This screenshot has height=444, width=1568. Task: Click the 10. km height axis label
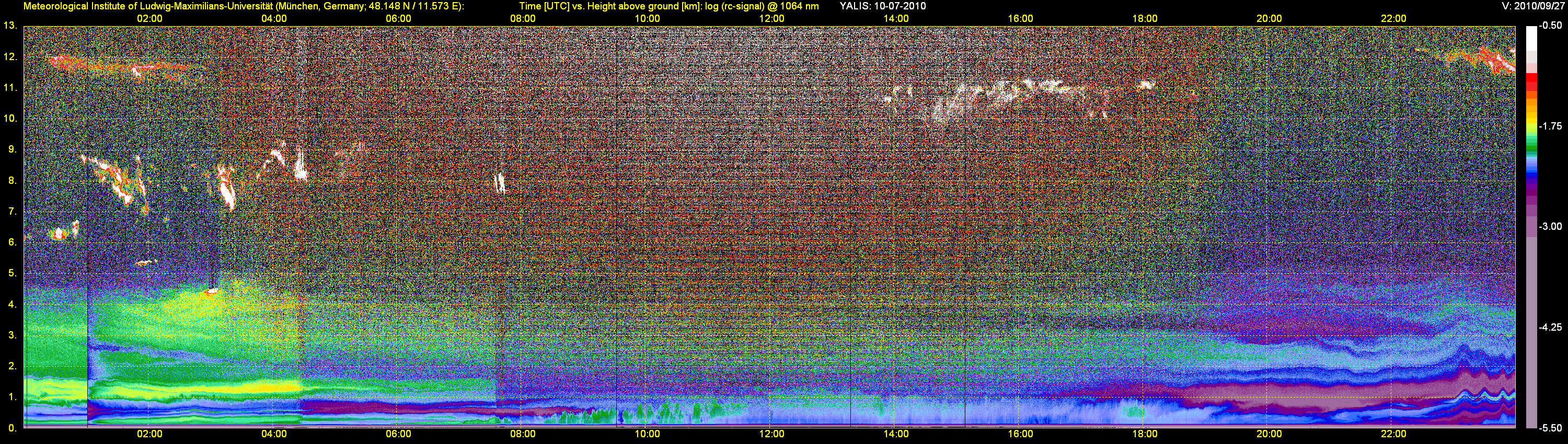pyautogui.click(x=10, y=118)
